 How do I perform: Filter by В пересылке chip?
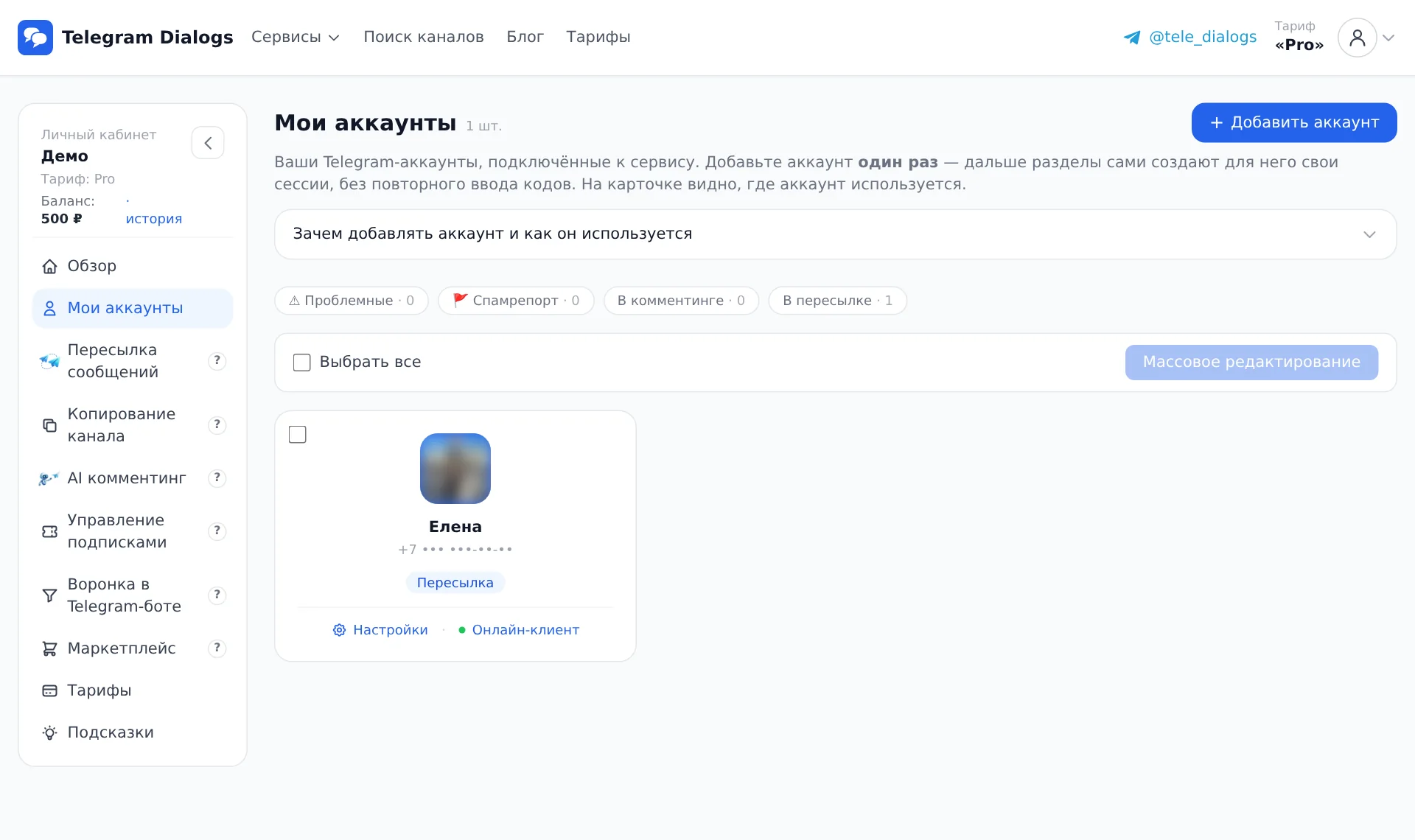click(837, 301)
